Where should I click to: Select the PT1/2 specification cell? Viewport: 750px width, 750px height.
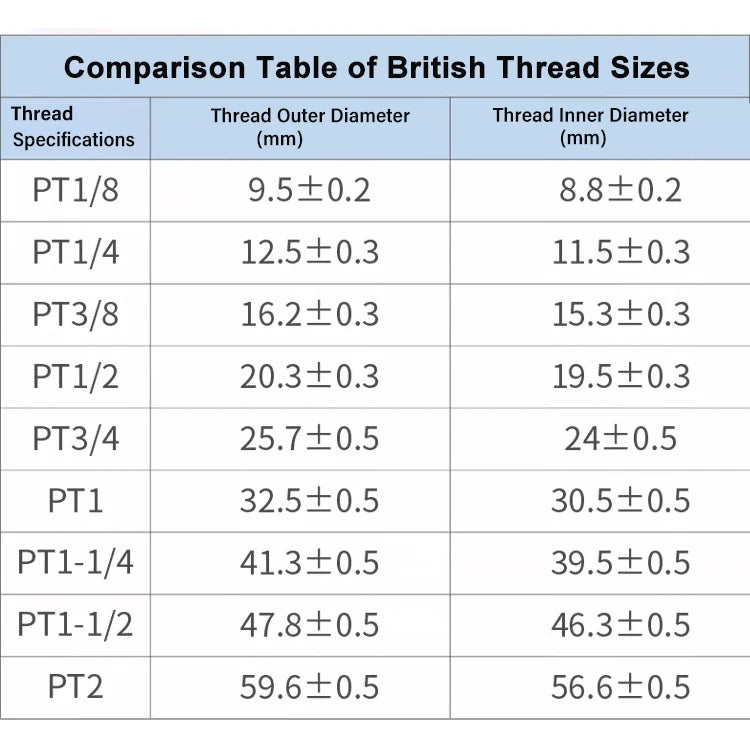pyautogui.click(x=75, y=376)
